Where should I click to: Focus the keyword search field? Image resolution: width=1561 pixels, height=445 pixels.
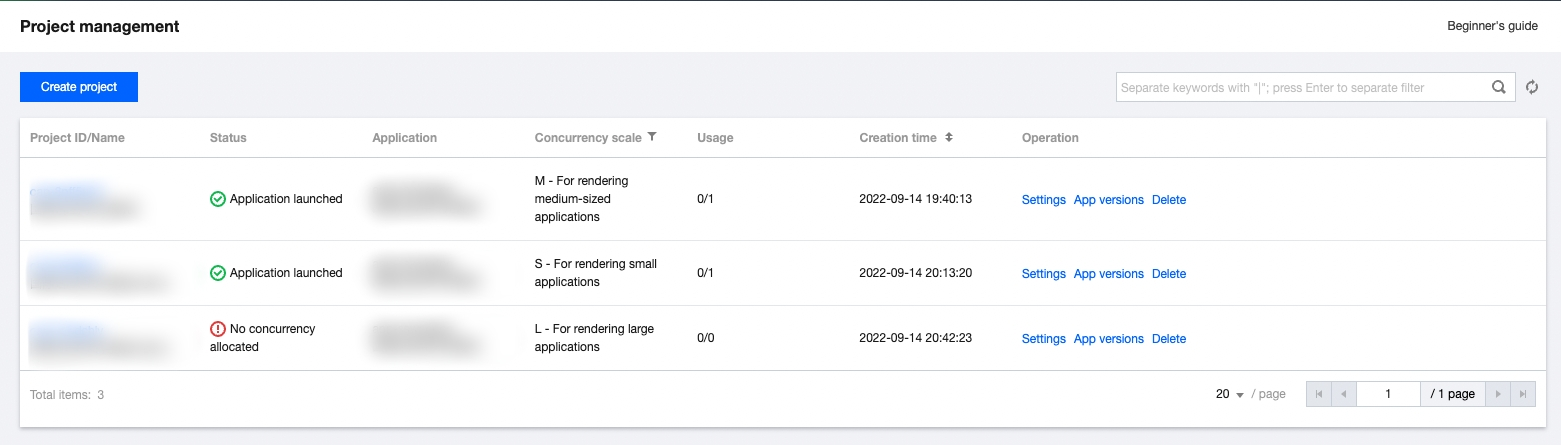click(1300, 87)
